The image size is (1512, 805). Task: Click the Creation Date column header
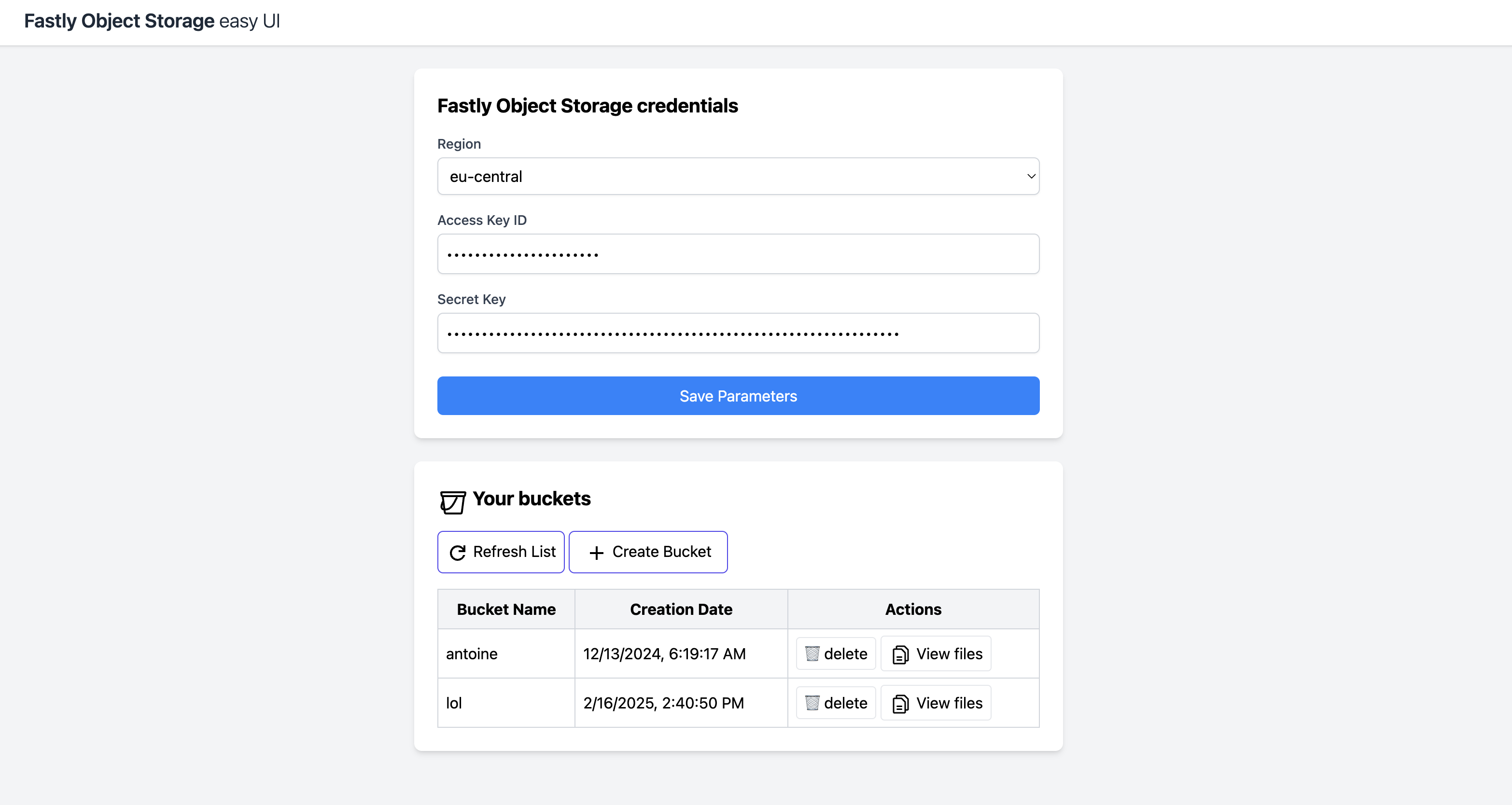(x=681, y=610)
